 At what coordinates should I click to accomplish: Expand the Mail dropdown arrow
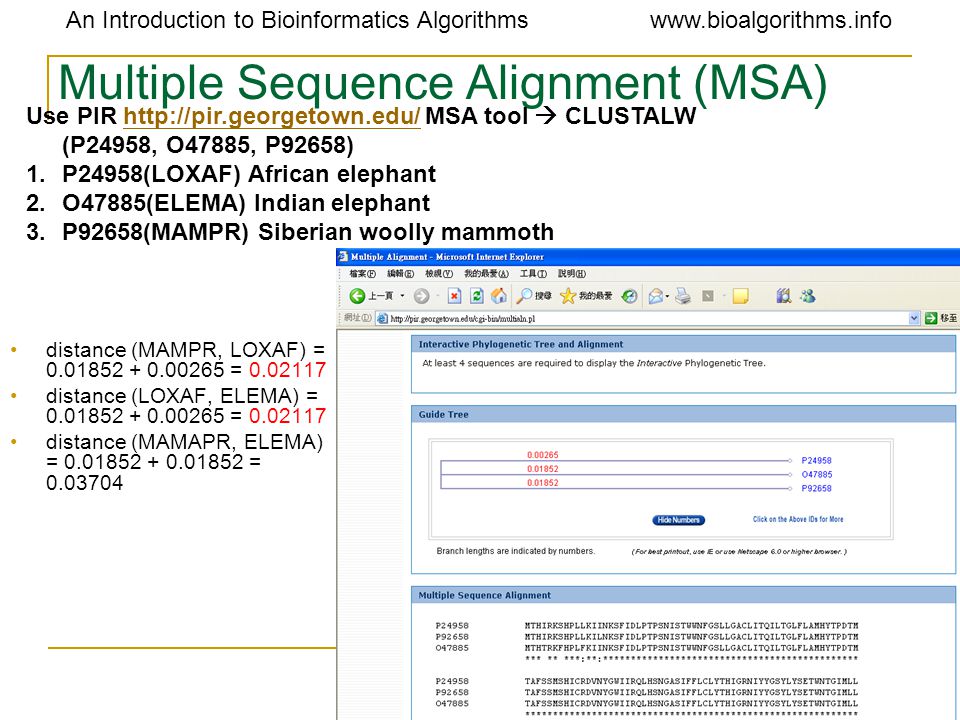[x=667, y=296]
